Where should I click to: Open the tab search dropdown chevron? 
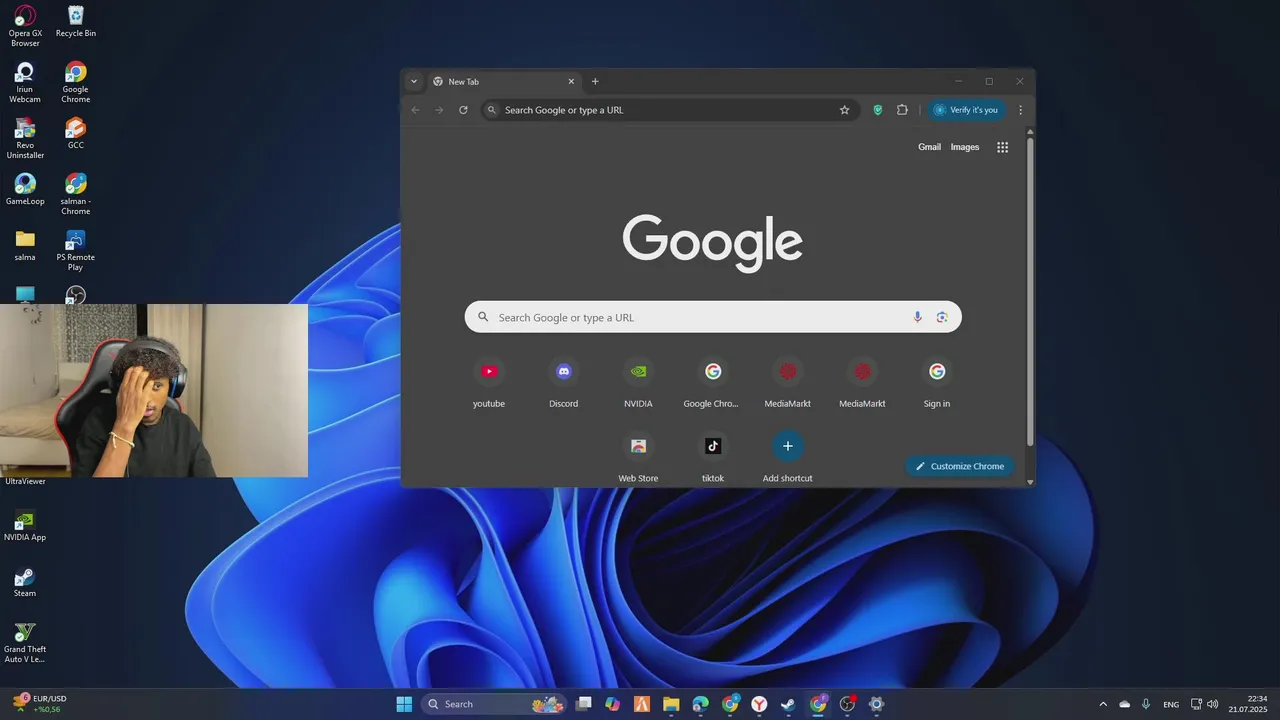tap(414, 82)
